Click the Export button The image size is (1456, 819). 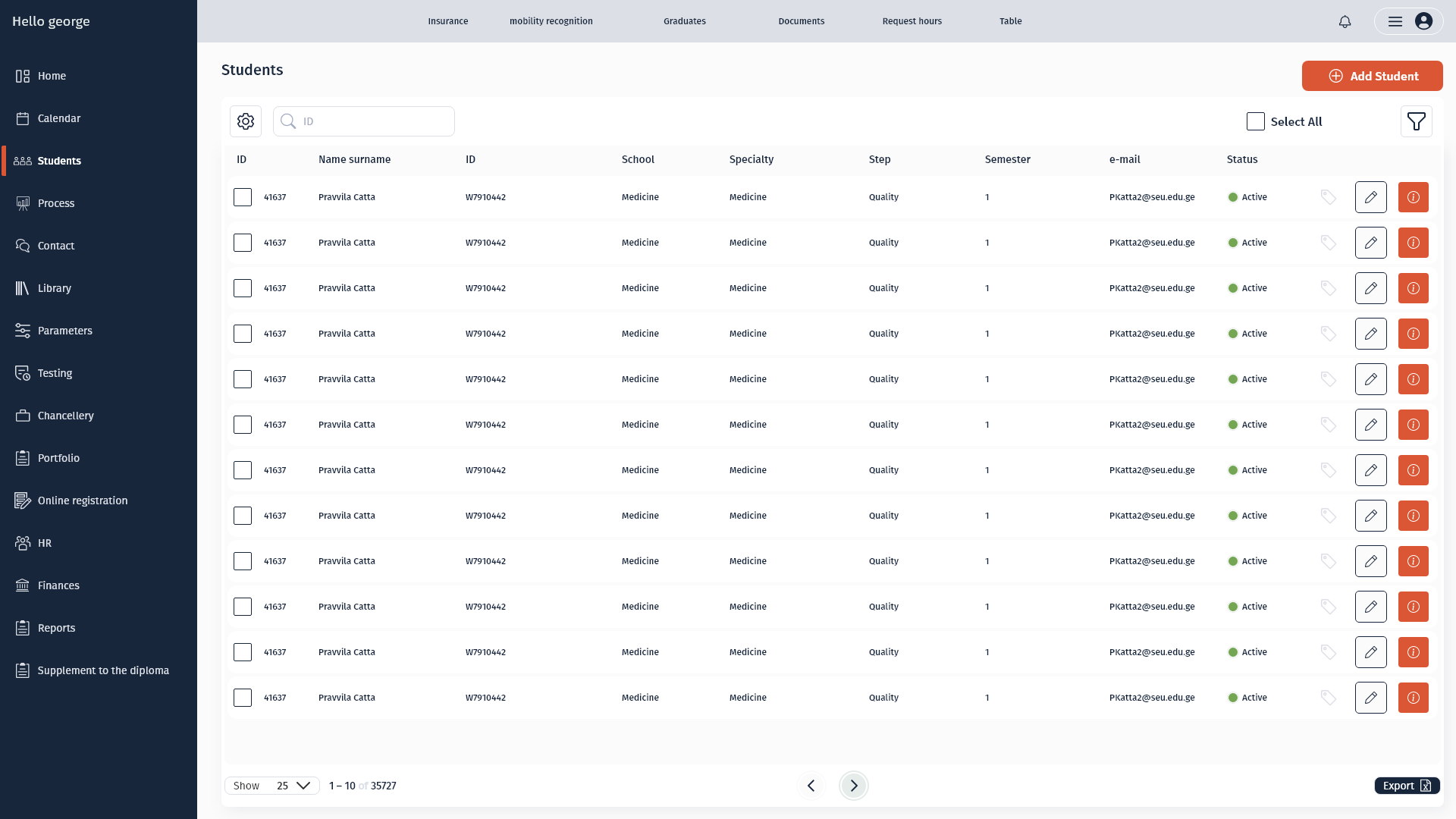pos(1407,786)
